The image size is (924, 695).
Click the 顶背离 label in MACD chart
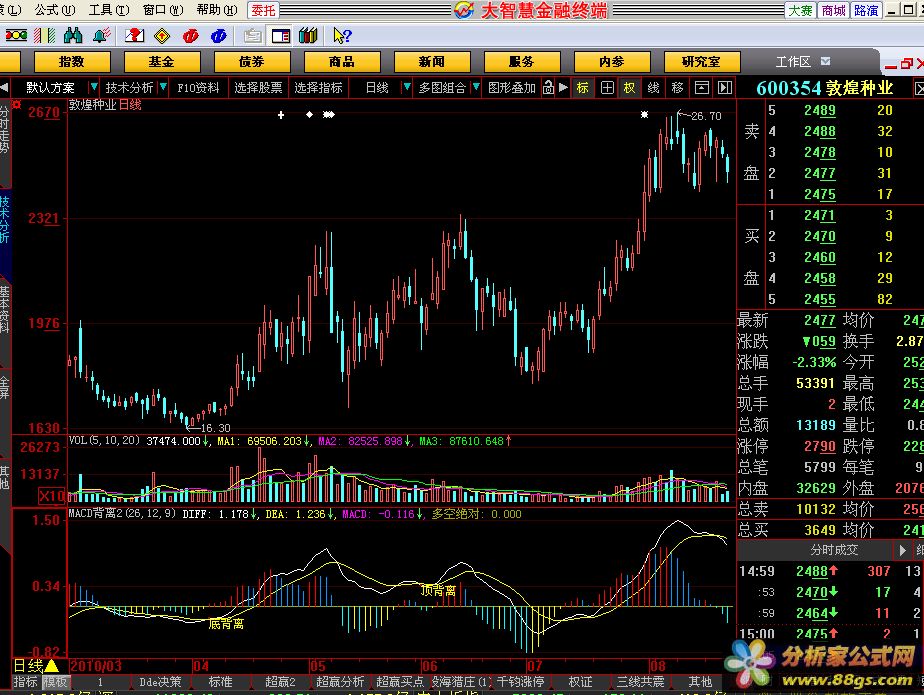[438, 591]
